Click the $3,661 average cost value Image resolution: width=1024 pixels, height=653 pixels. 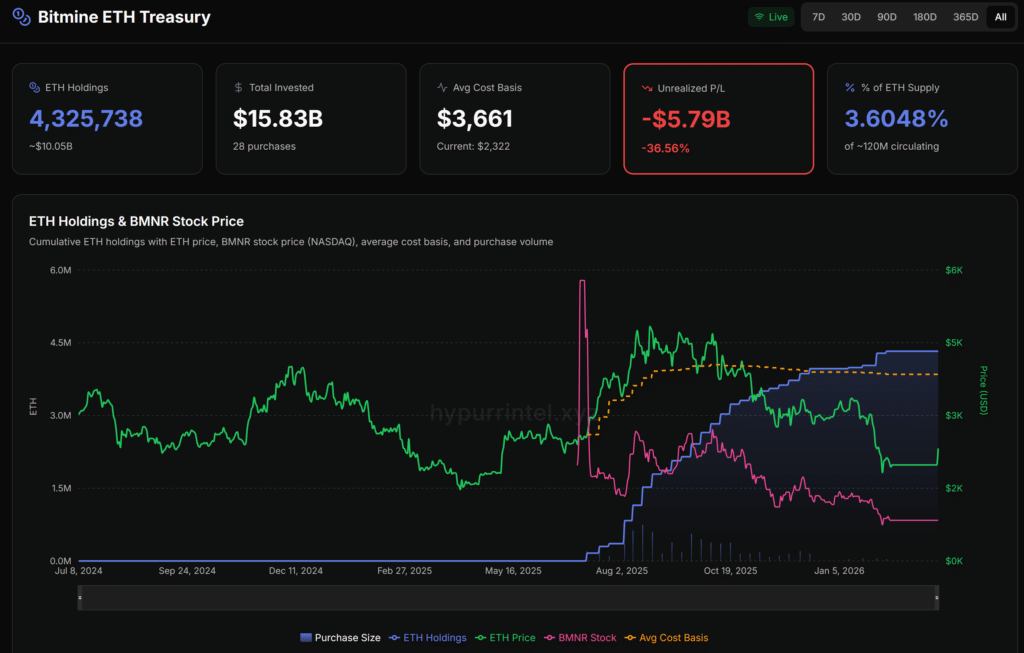pyautogui.click(x=475, y=118)
